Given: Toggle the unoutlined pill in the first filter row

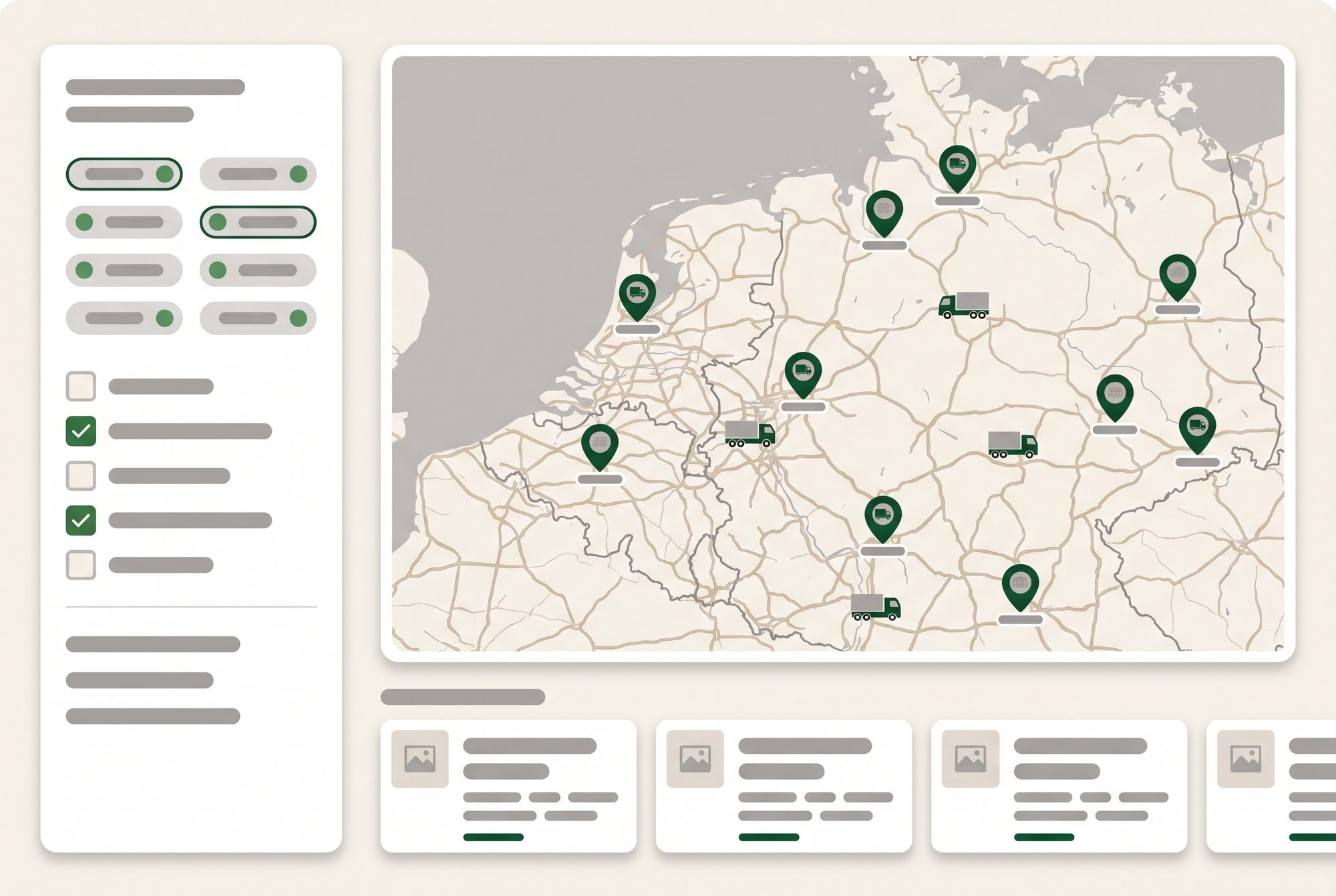Looking at the screenshot, I should [x=258, y=174].
